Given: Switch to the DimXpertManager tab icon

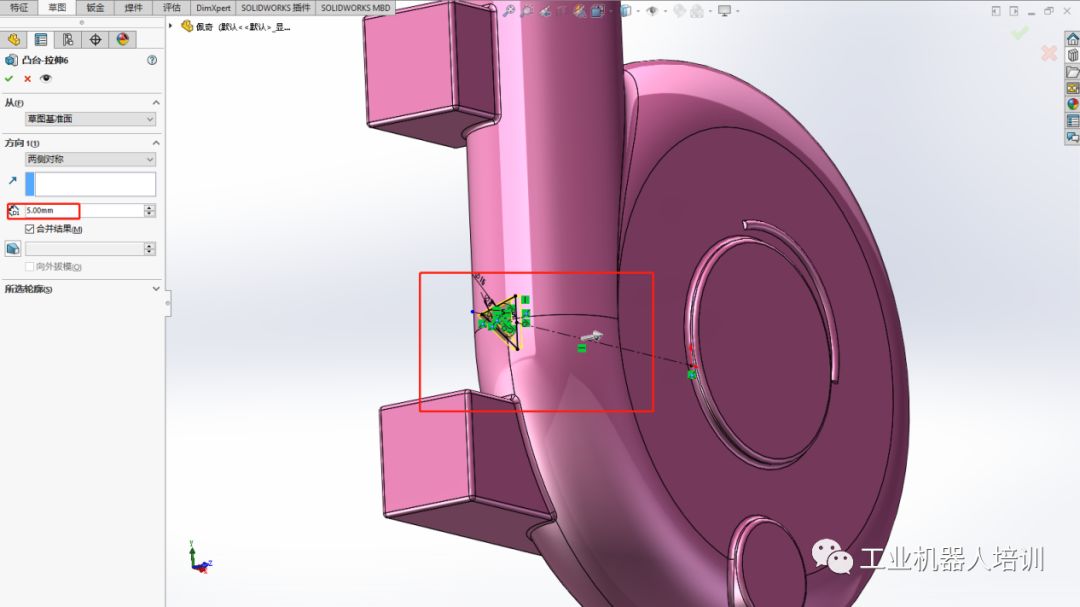Looking at the screenshot, I should (x=95, y=40).
